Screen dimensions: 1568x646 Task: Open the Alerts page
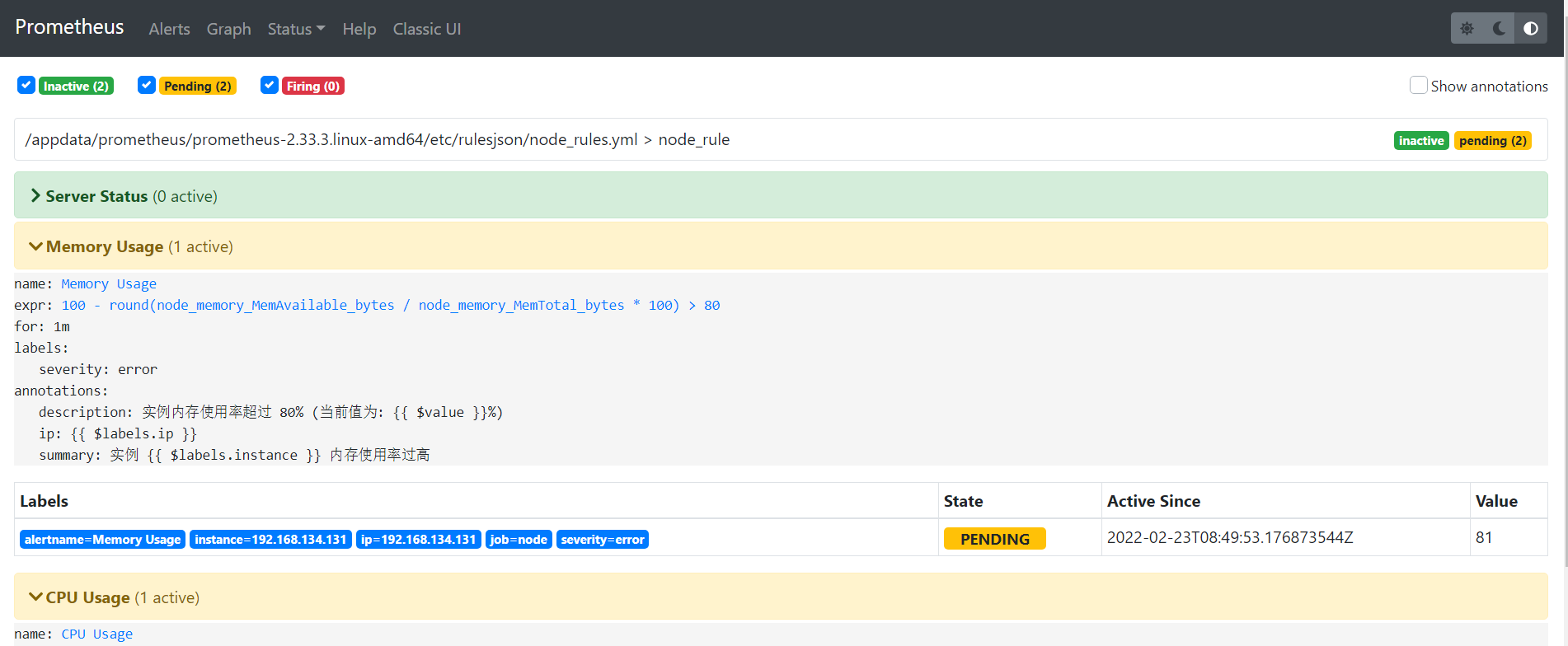coord(169,29)
